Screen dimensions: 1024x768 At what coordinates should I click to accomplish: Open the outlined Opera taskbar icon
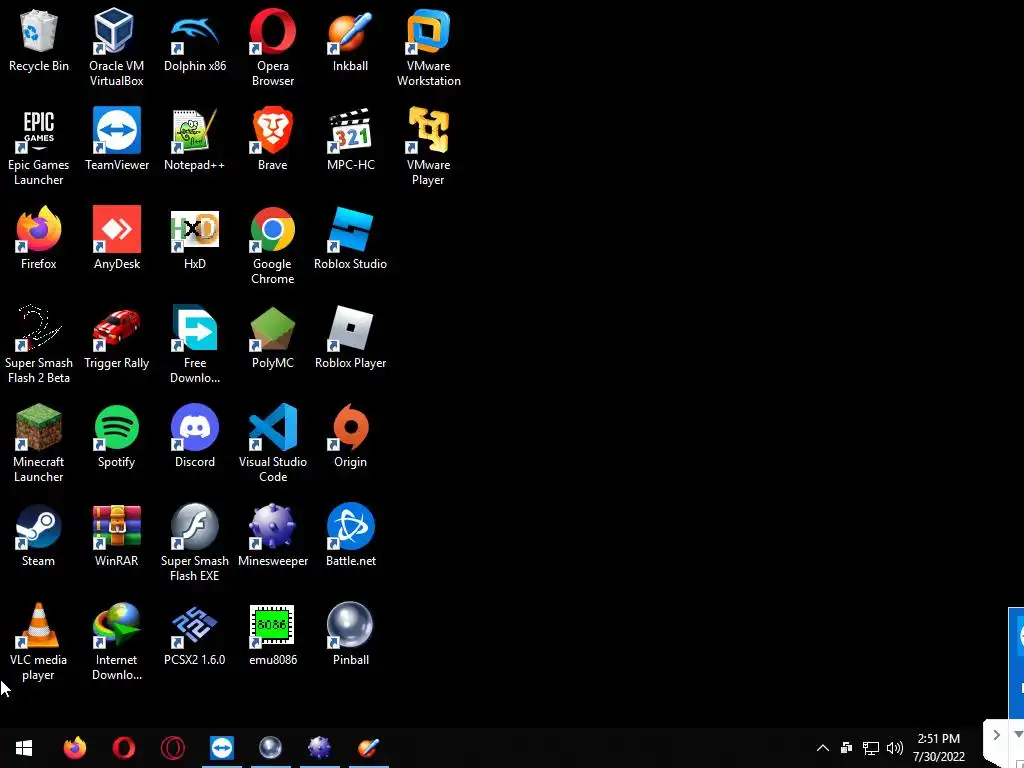[172, 748]
